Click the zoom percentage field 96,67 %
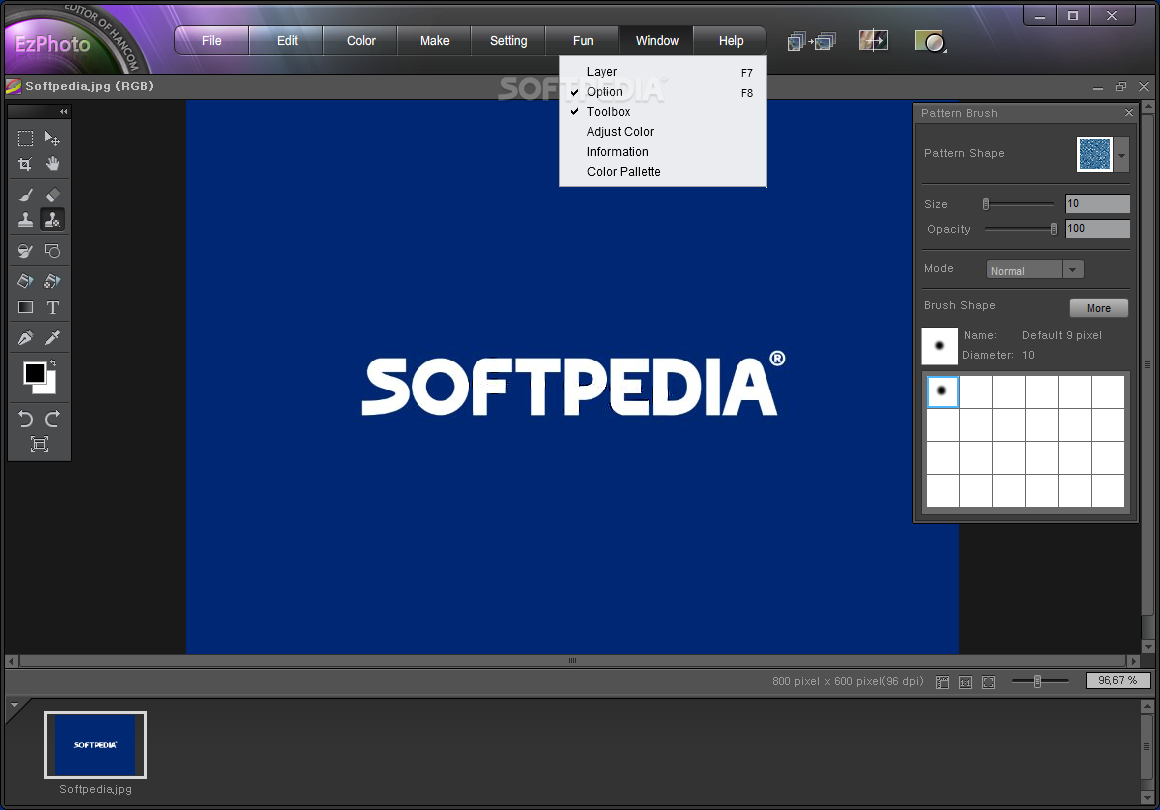The height and width of the screenshot is (810, 1160). [x=1117, y=681]
